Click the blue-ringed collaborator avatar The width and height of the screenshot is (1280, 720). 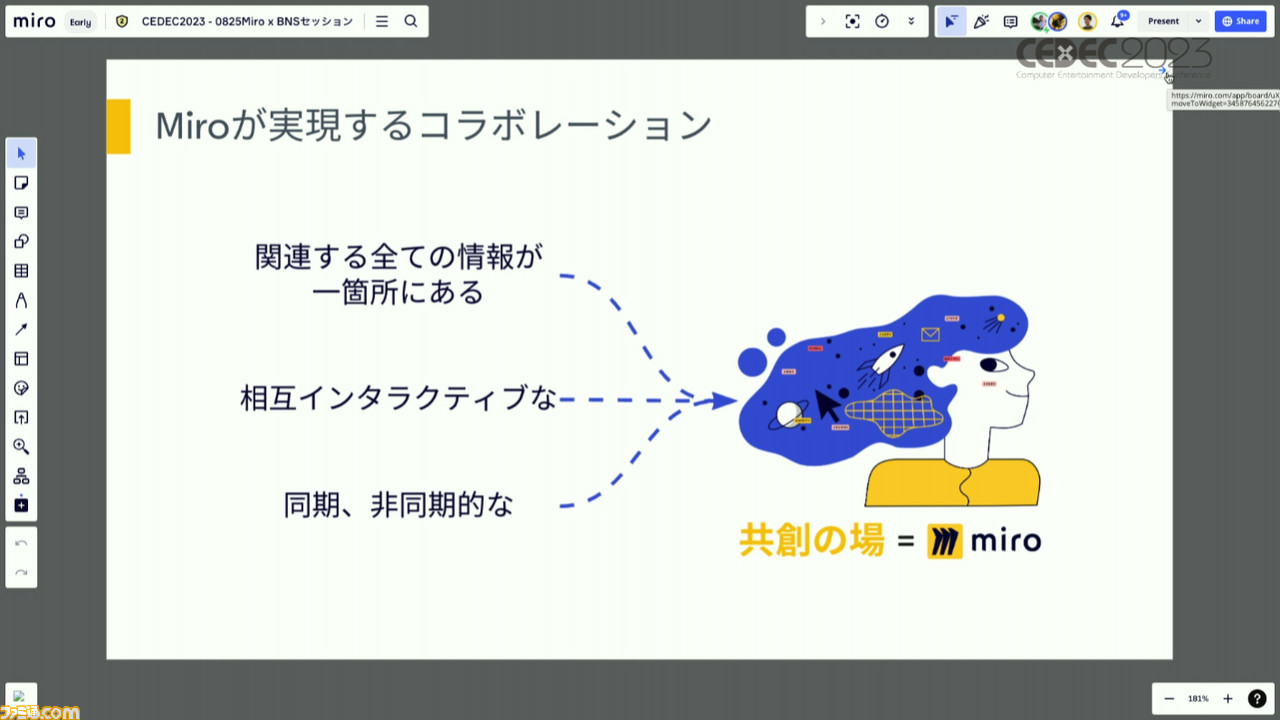[x=1057, y=22]
